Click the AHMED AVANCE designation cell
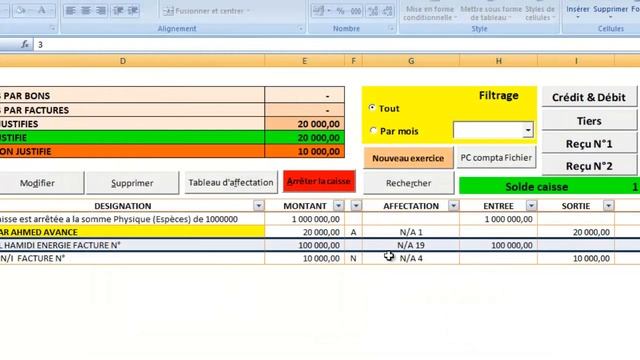 pyautogui.click(x=132, y=232)
